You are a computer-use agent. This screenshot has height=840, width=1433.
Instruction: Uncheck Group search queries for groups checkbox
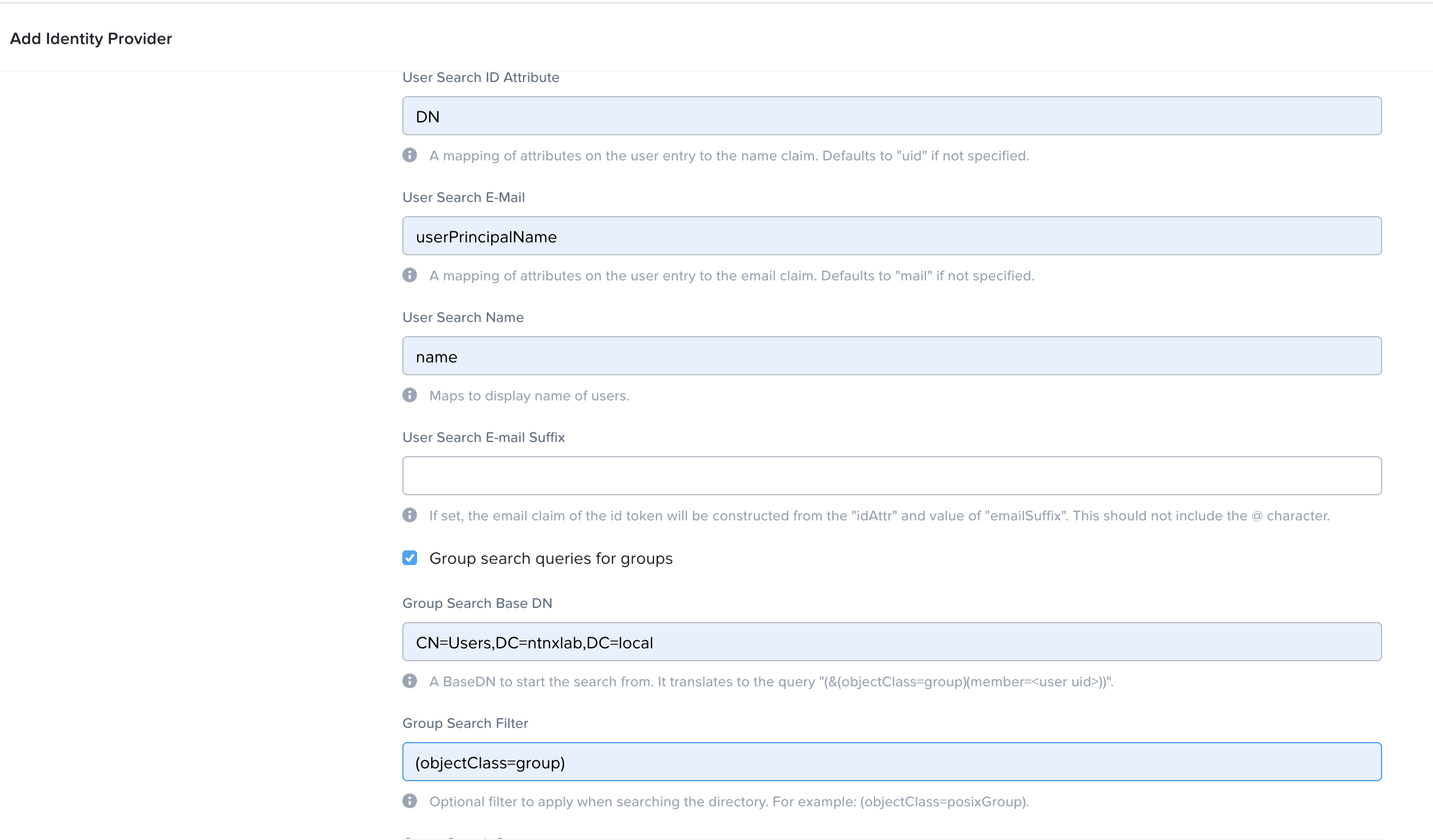click(x=410, y=558)
